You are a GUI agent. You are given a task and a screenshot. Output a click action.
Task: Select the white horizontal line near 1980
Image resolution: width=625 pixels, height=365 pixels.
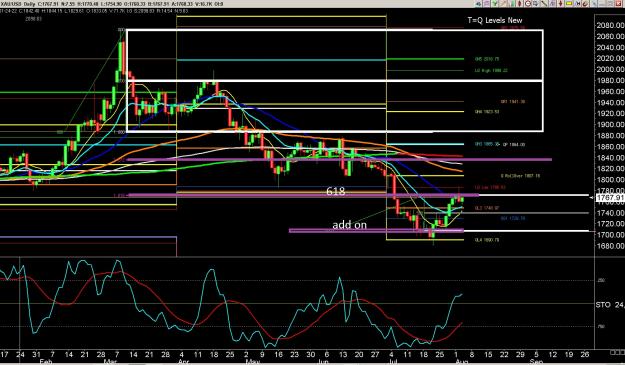pos(335,81)
